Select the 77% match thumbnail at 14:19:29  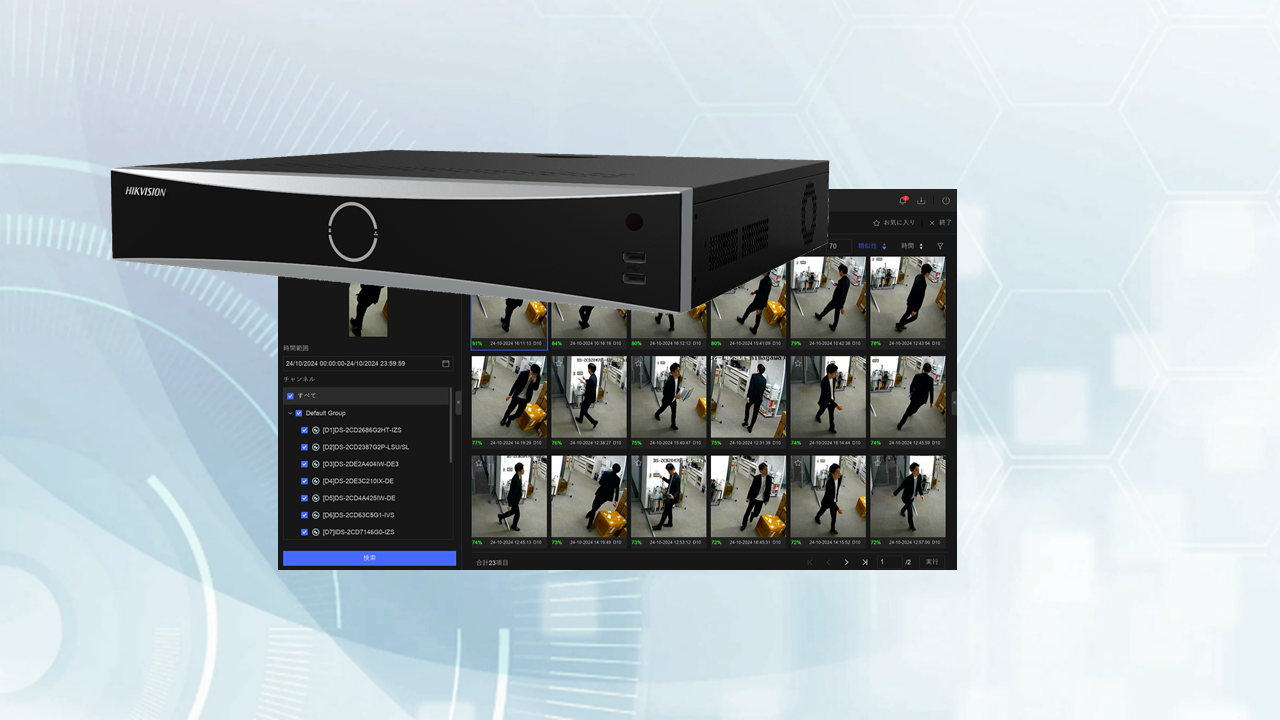coord(509,397)
